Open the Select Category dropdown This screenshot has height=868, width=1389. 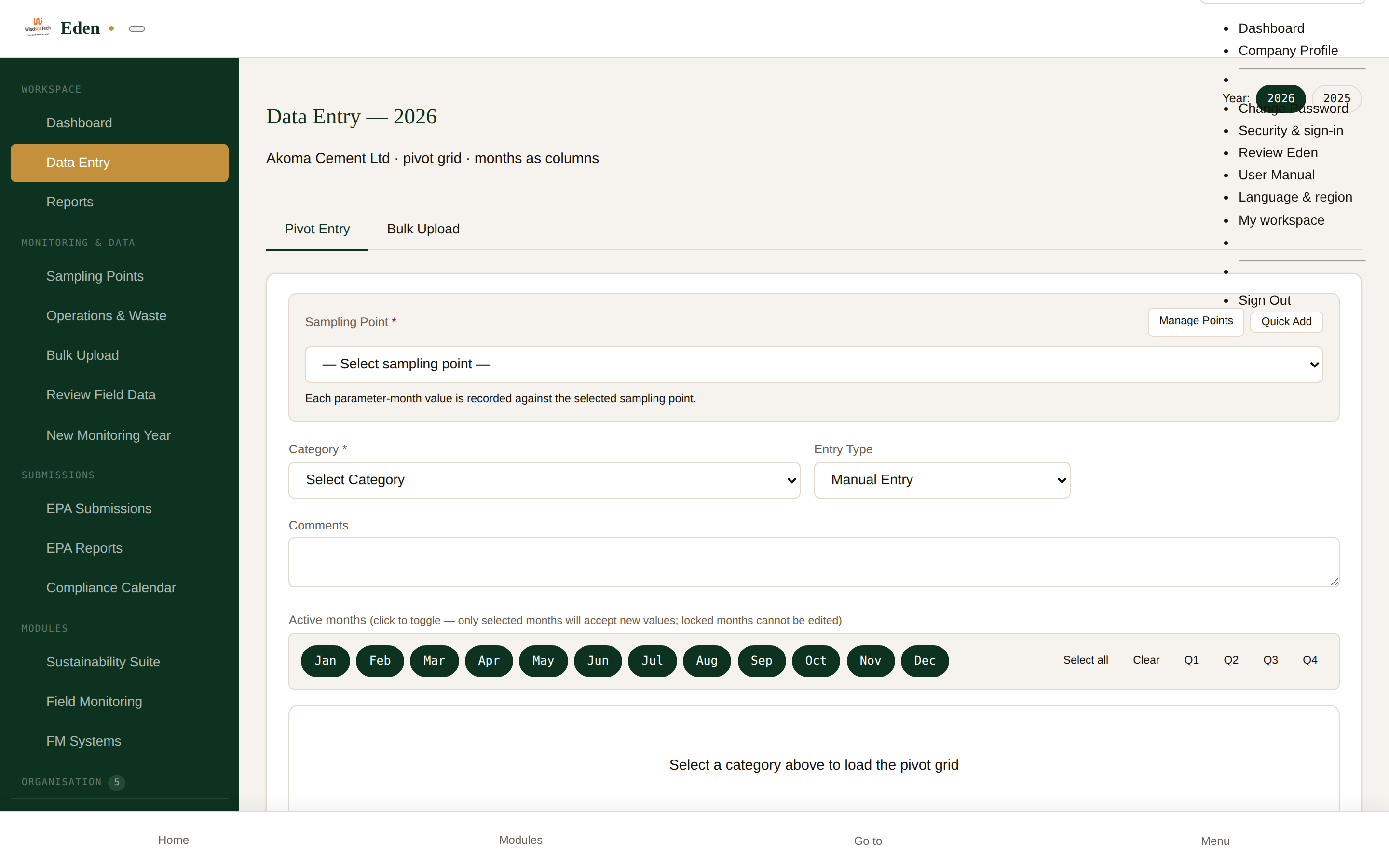(x=544, y=480)
